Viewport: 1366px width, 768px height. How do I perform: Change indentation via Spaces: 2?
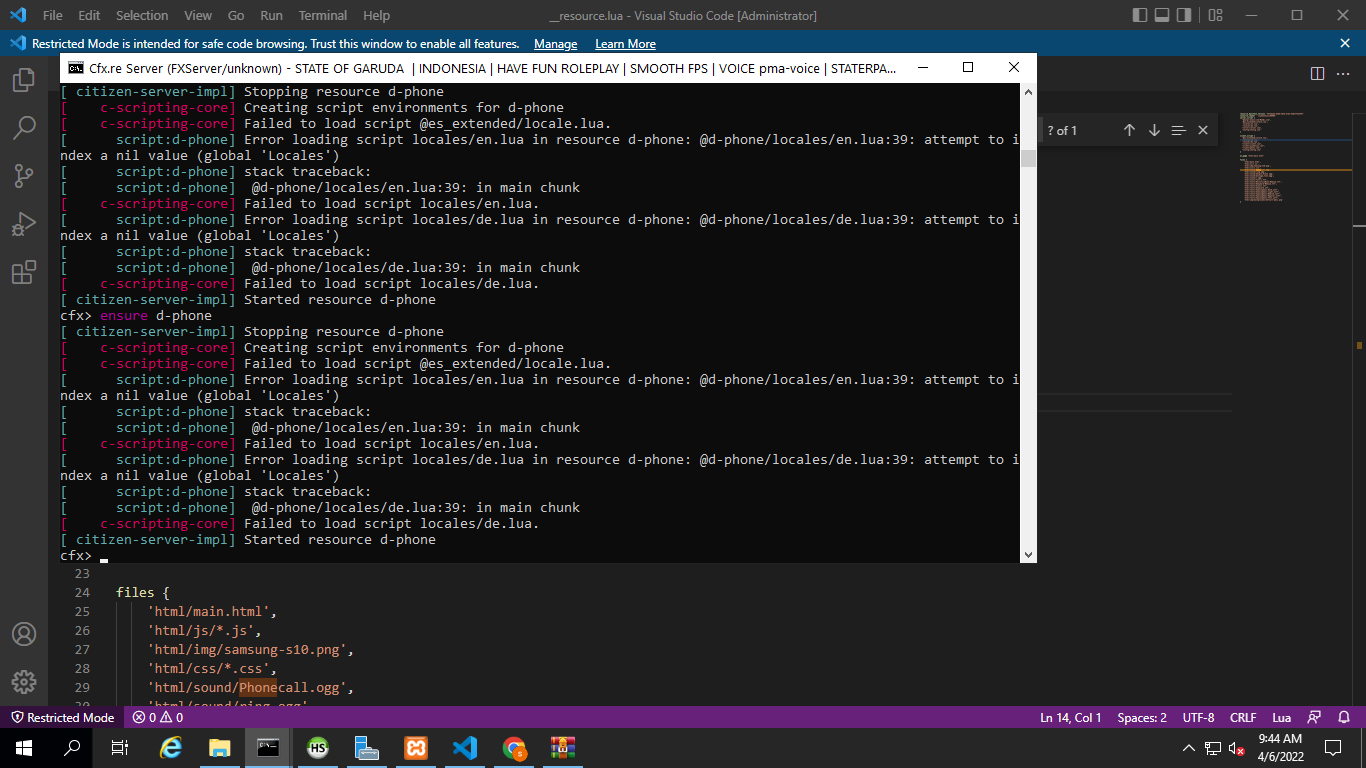click(1142, 717)
